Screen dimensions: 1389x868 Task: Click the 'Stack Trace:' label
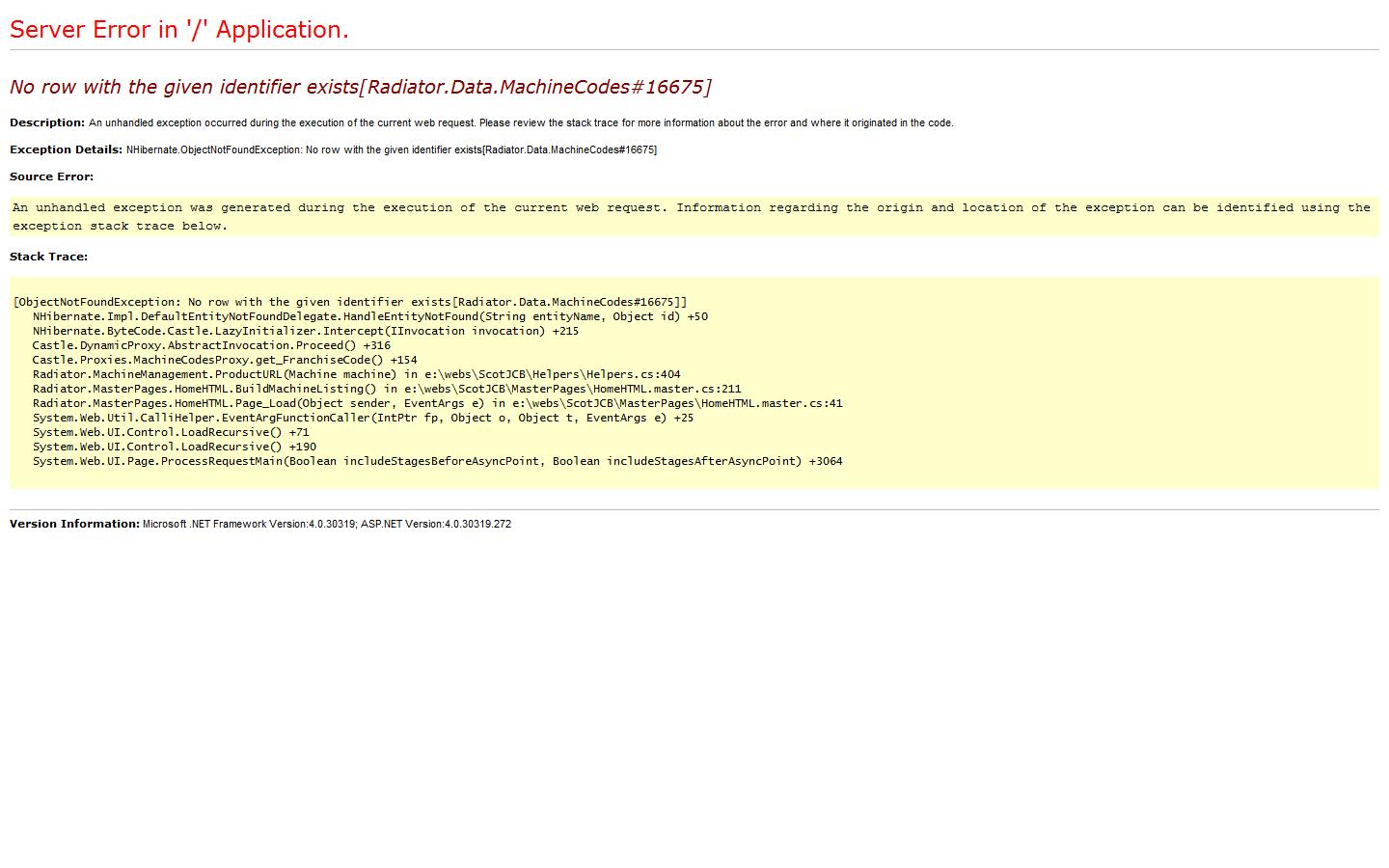(48, 257)
